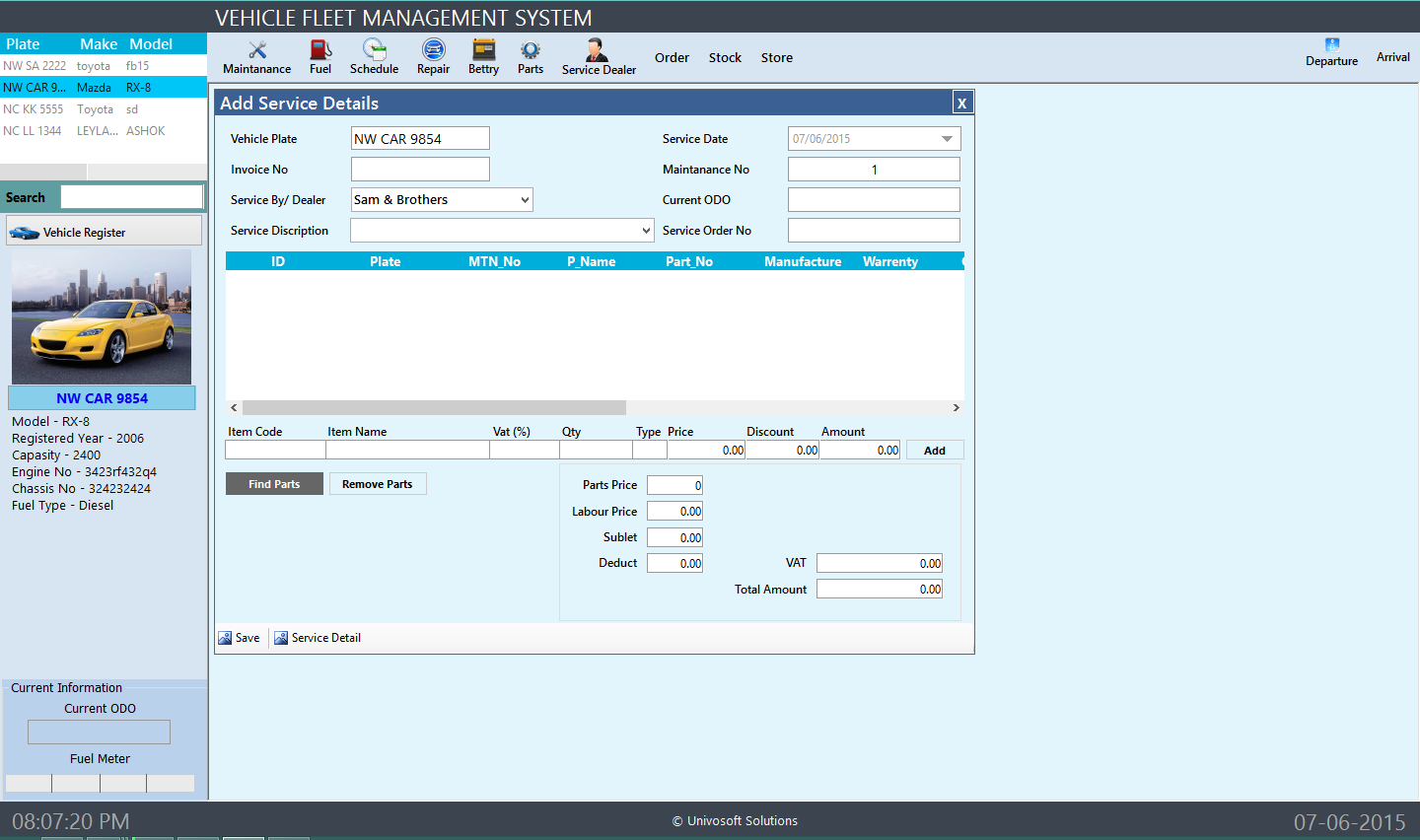
Task: Open the Maintanance toolbar icon
Action: 257,51
